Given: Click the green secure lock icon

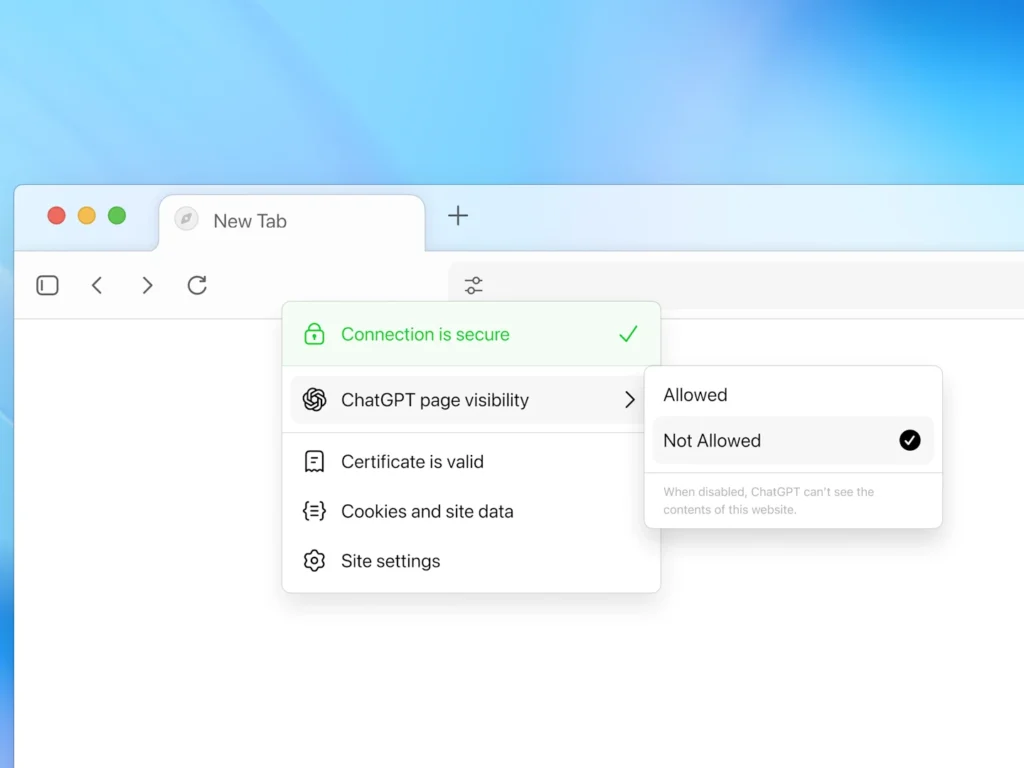Looking at the screenshot, I should pyautogui.click(x=314, y=333).
